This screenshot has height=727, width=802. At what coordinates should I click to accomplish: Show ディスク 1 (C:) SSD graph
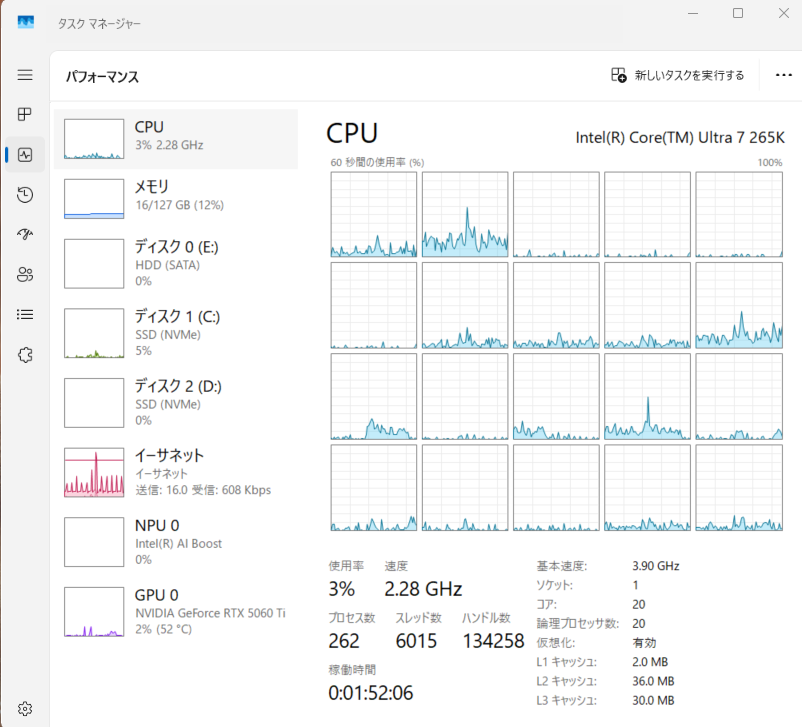point(176,333)
